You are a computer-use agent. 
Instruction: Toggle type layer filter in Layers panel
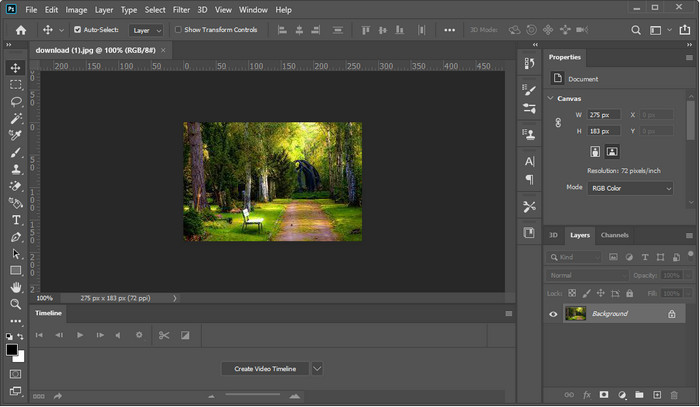645,257
